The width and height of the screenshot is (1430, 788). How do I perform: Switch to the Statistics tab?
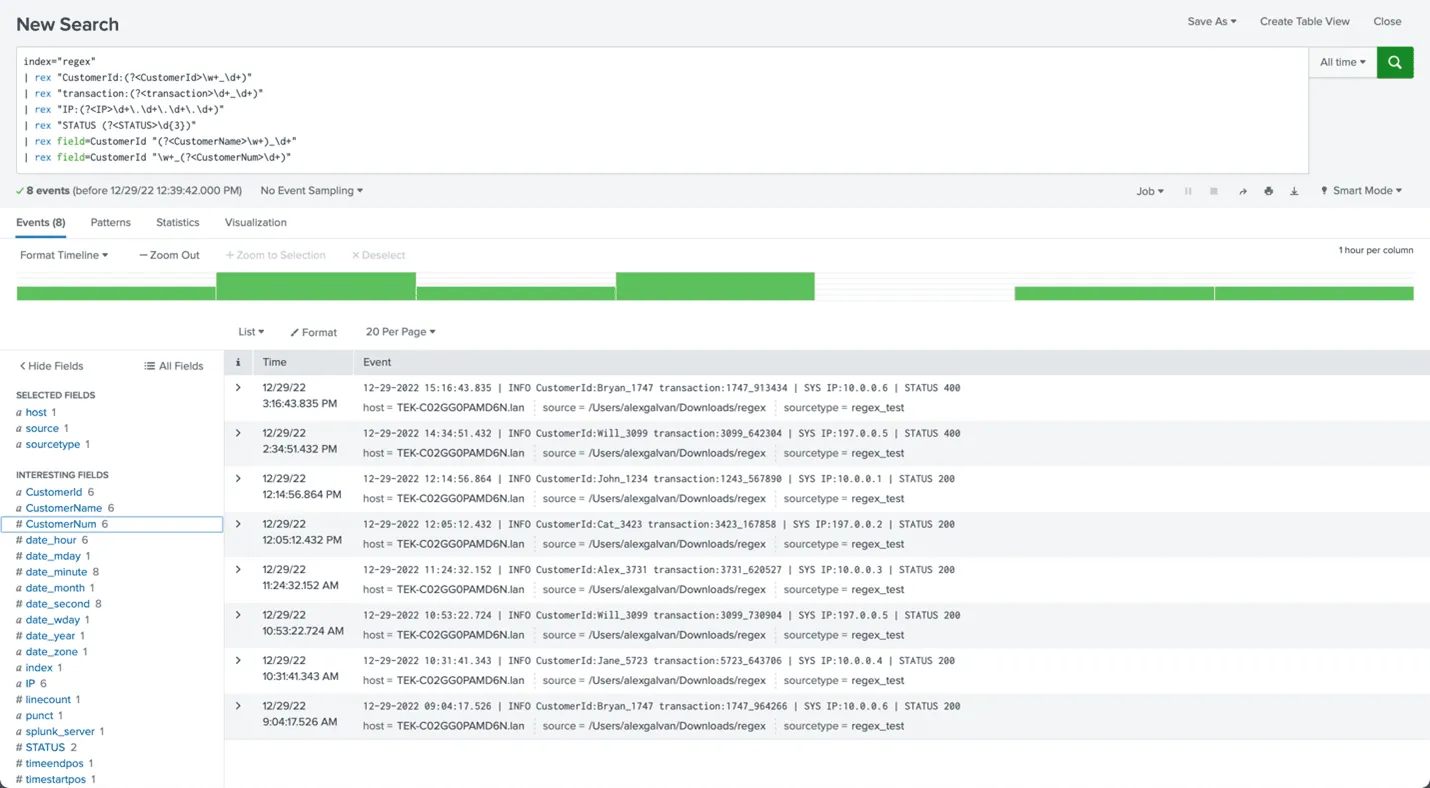click(177, 223)
